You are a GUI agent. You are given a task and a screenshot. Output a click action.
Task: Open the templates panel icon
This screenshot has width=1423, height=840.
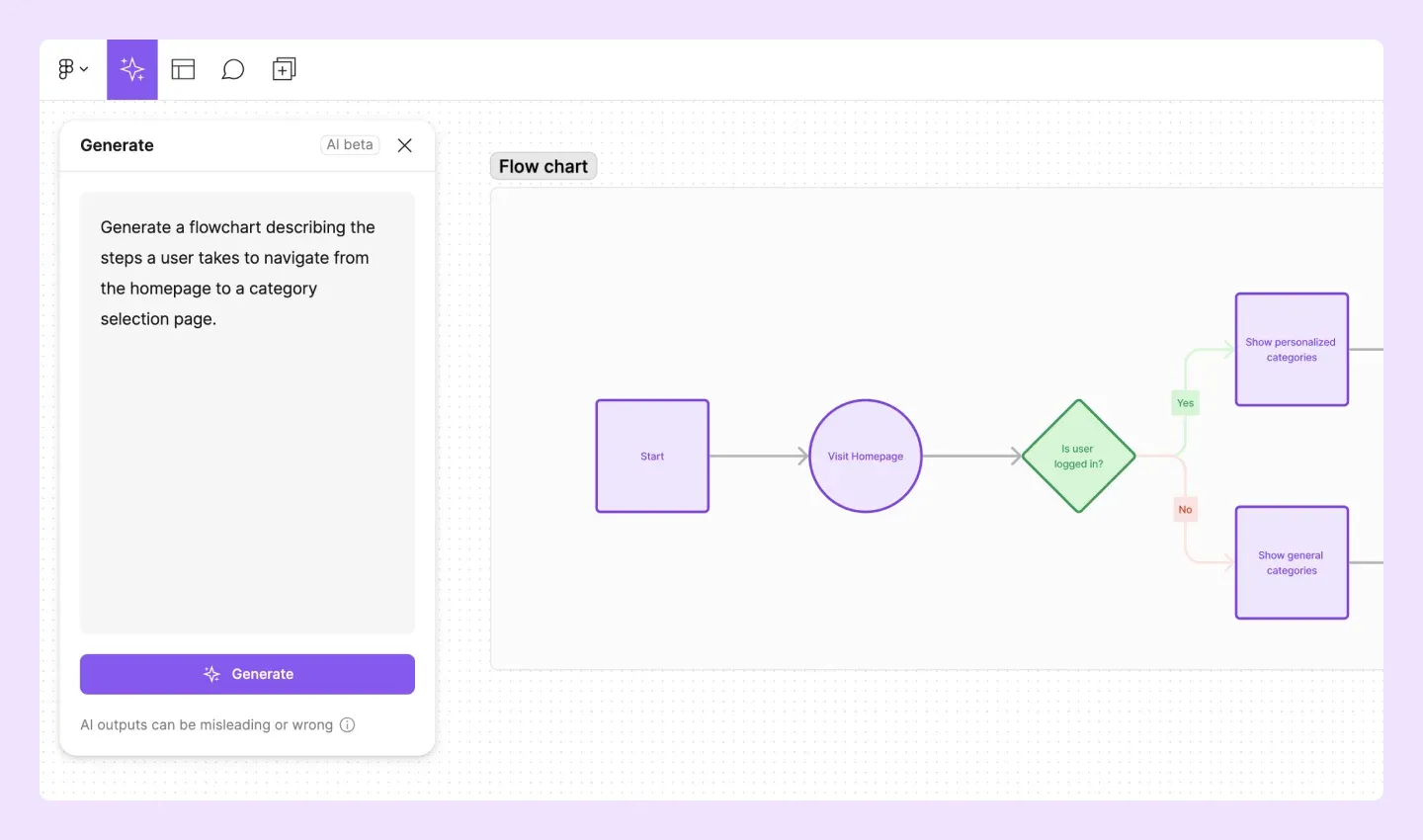point(183,69)
